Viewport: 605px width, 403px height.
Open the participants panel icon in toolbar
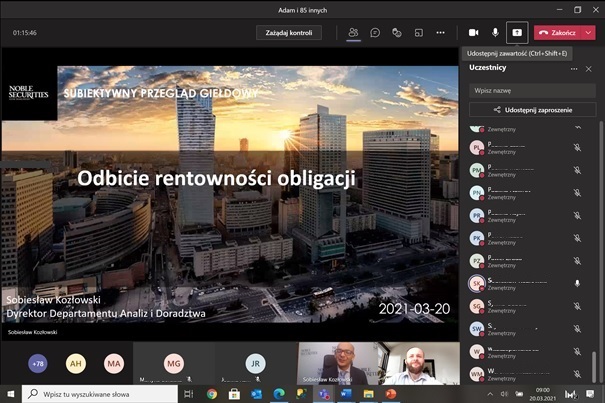click(x=353, y=32)
